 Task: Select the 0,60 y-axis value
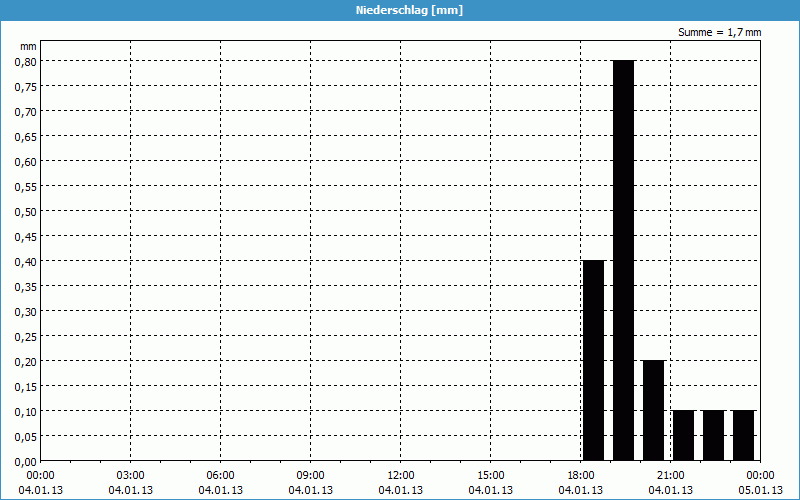click(x=26, y=162)
